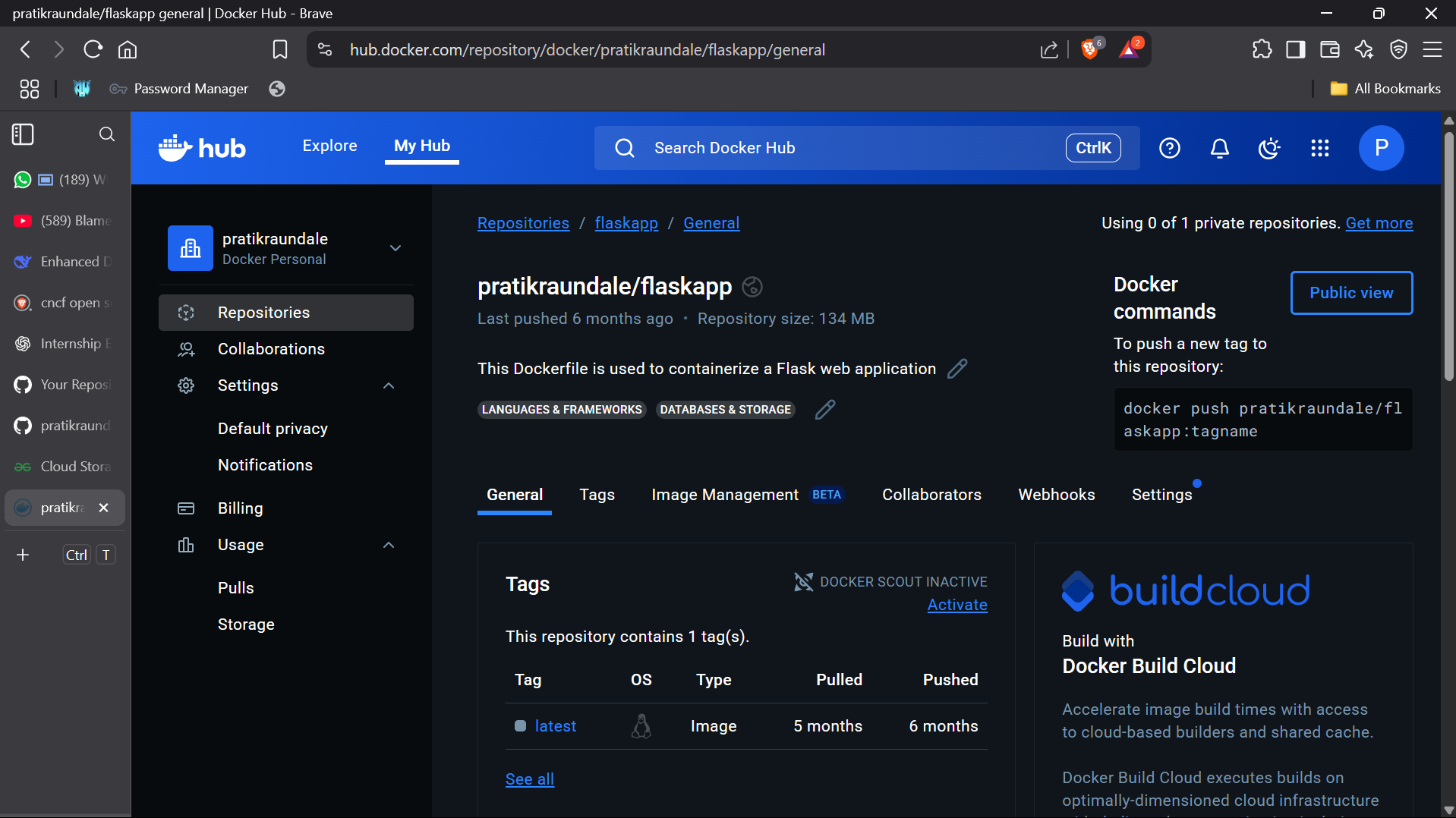Click the repository visibility globe icon
The width and height of the screenshot is (1456, 818).
pos(752,287)
